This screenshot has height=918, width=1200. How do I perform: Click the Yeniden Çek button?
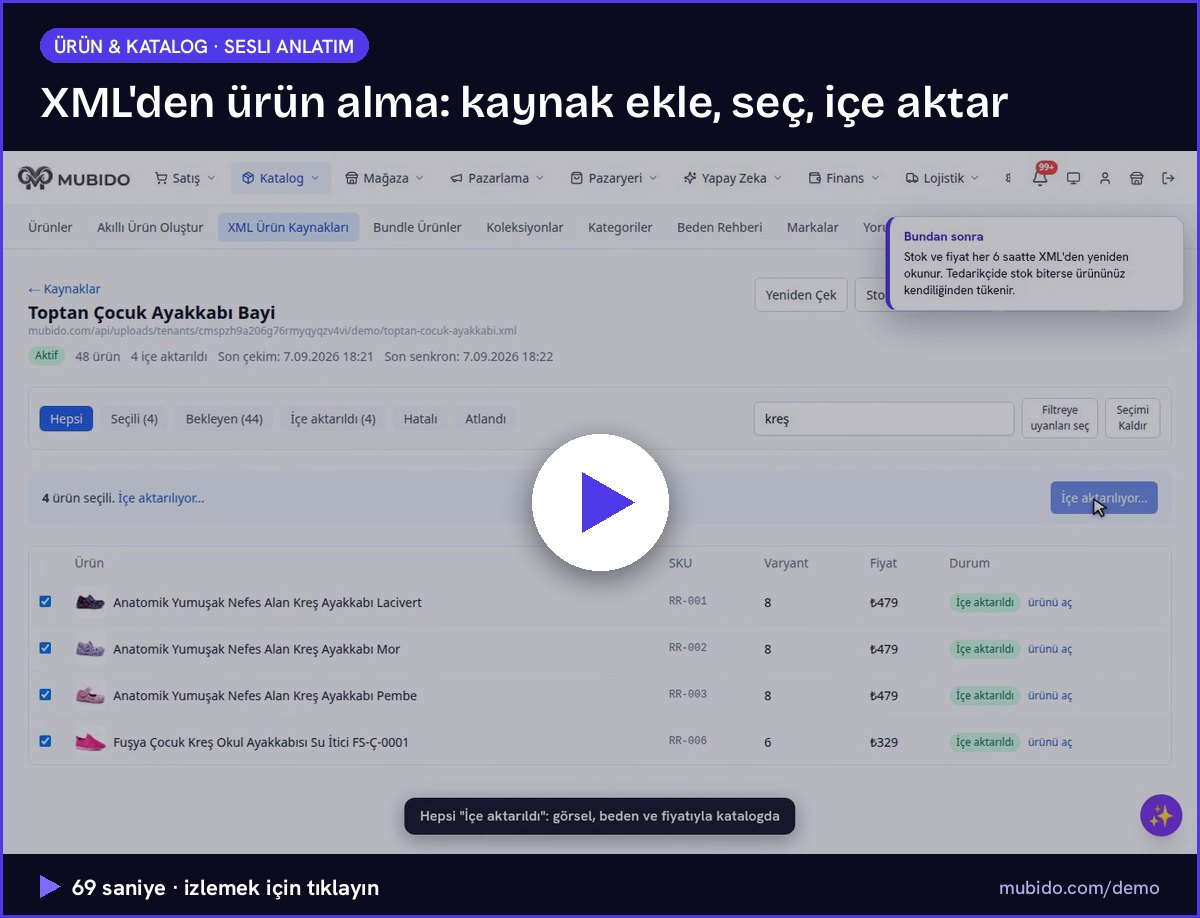point(801,295)
